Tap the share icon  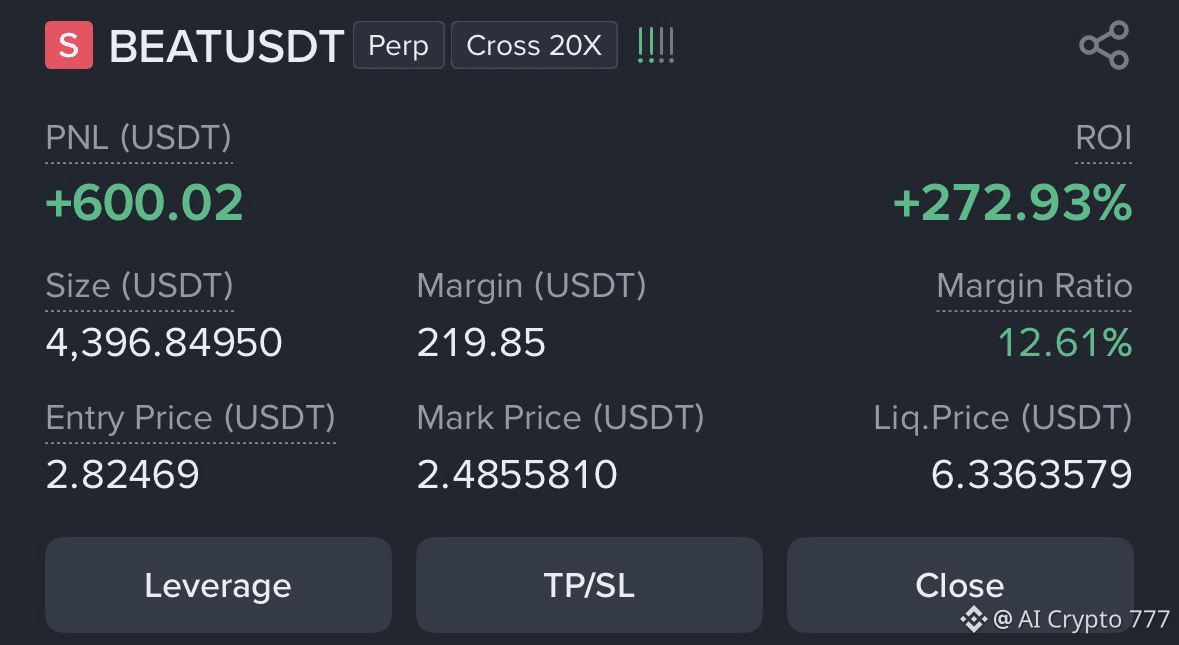[1104, 45]
